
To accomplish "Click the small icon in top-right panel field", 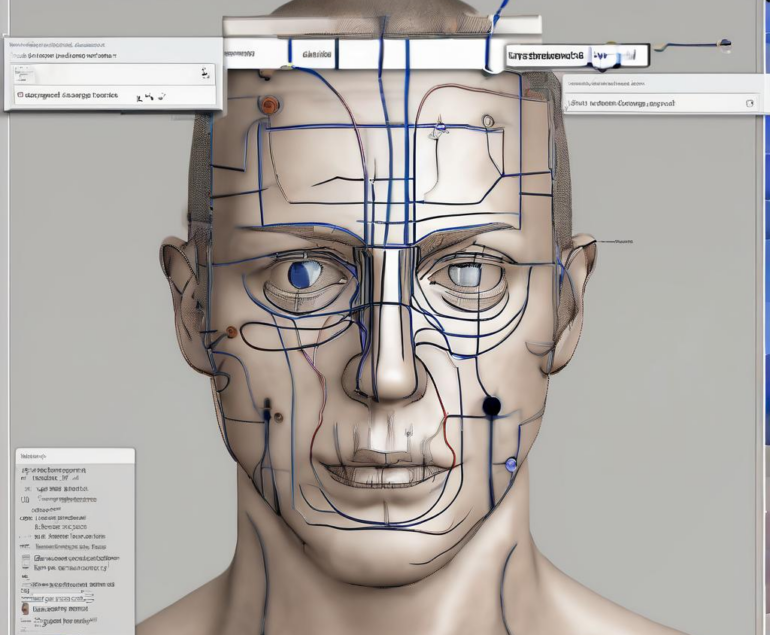I will (749, 103).
